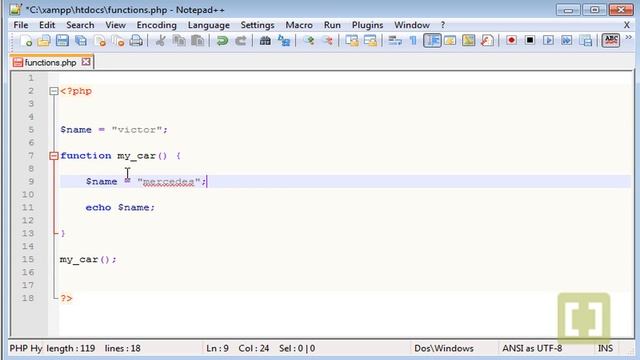Screen dimensions: 640x360
Task: Close document with menu bar X
Action: 627,25
